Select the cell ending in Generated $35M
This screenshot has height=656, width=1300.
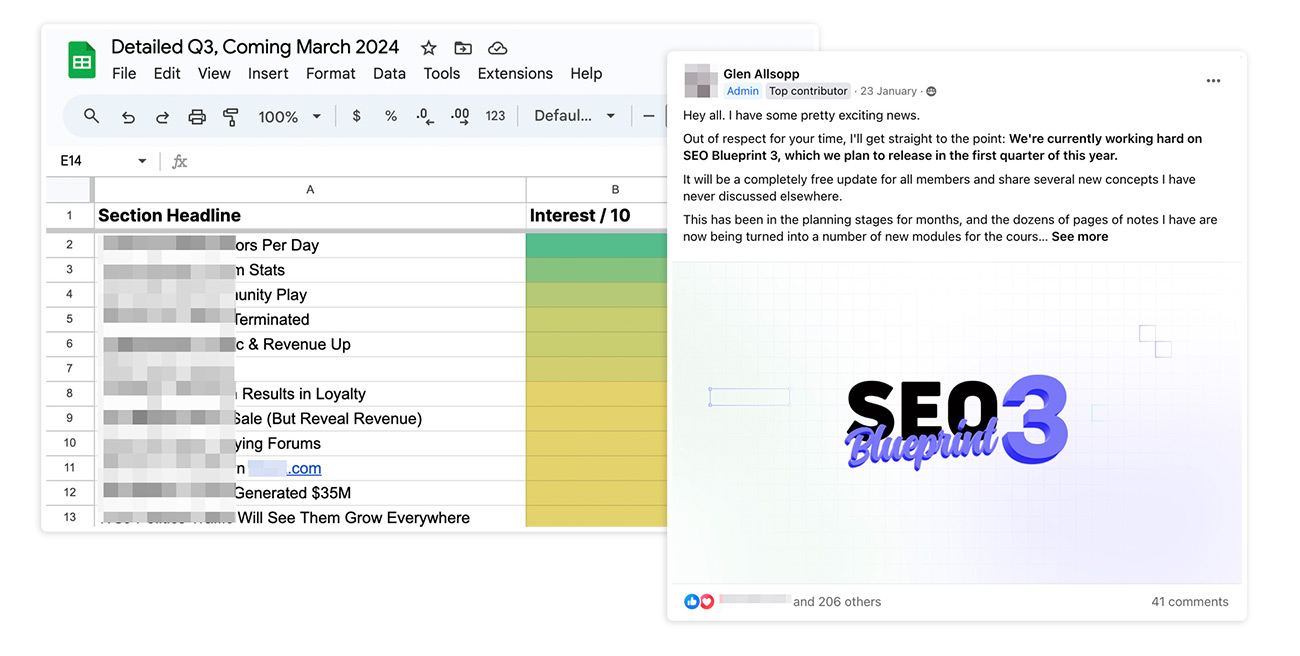310,493
